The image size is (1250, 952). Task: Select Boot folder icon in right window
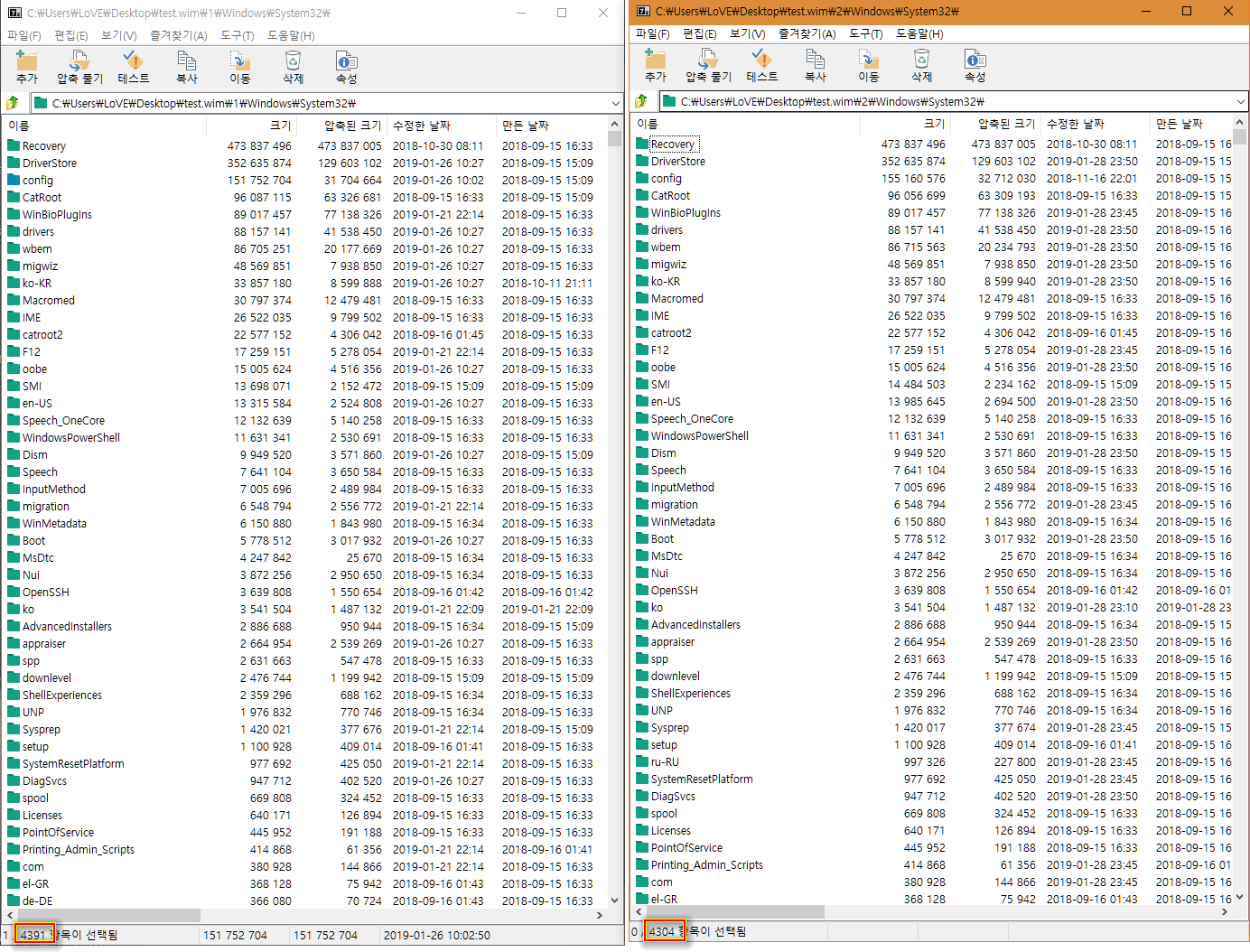642,538
